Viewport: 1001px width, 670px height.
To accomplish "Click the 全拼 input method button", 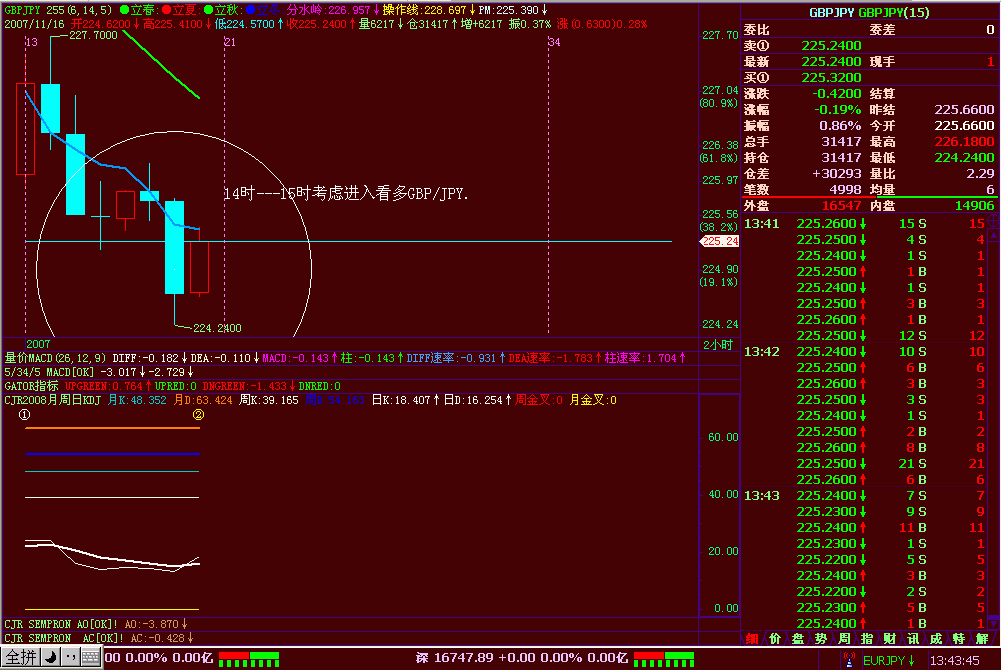I will (x=21, y=657).
